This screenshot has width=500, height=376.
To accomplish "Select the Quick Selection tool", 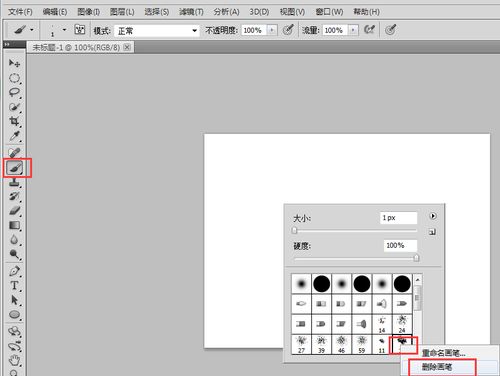I will (14, 107).
